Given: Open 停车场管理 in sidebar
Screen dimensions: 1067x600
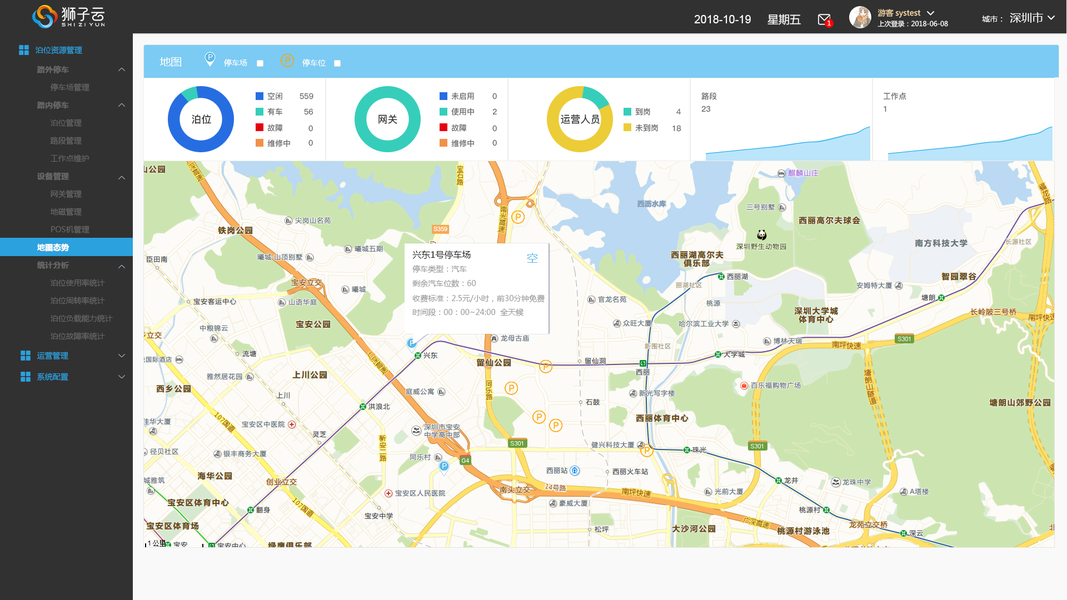Looking at the screenshot, I should [69, 87].
